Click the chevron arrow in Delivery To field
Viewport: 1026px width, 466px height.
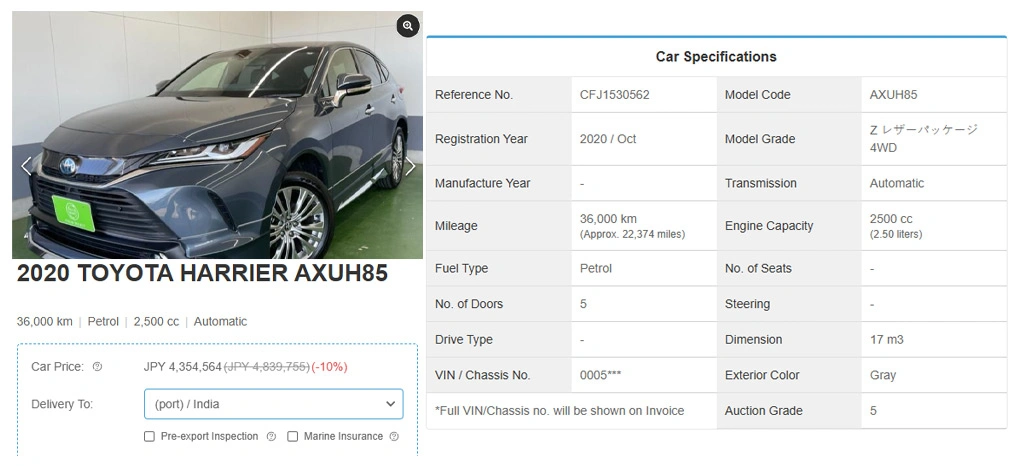coord(390,404)
